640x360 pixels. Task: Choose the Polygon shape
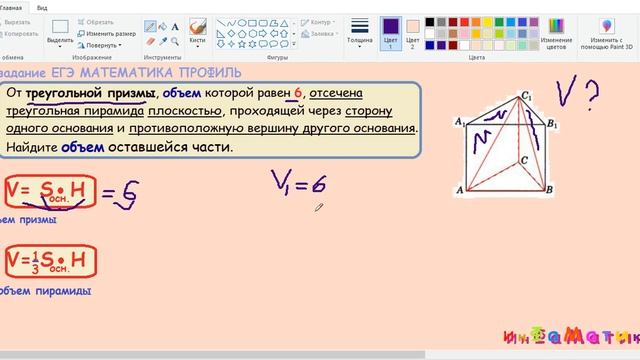(x=274, y=23)
